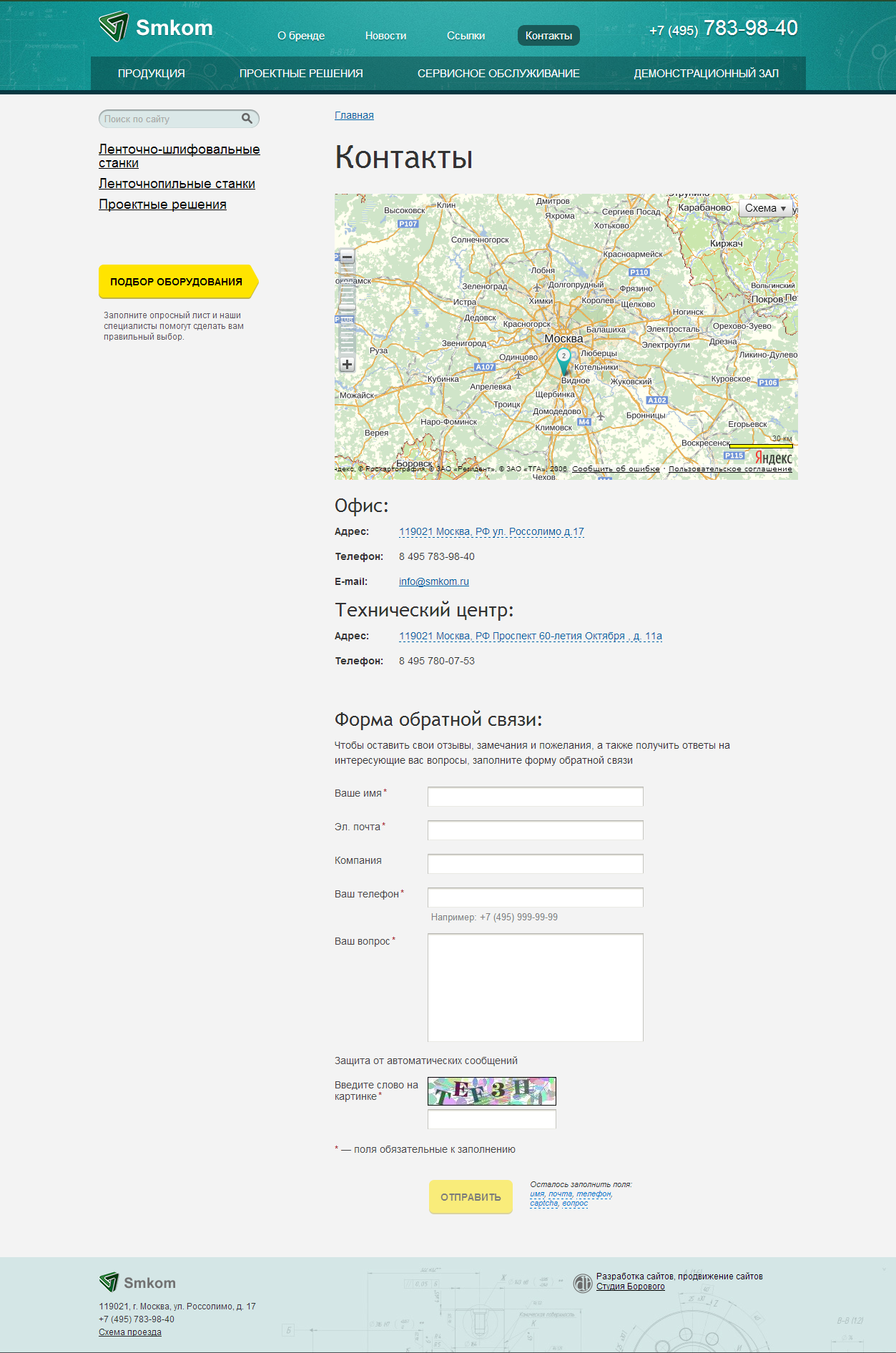This screenshot has width=896, height=1353.
Task: Focus the captcha word input field
Action: pos(492,1119)
